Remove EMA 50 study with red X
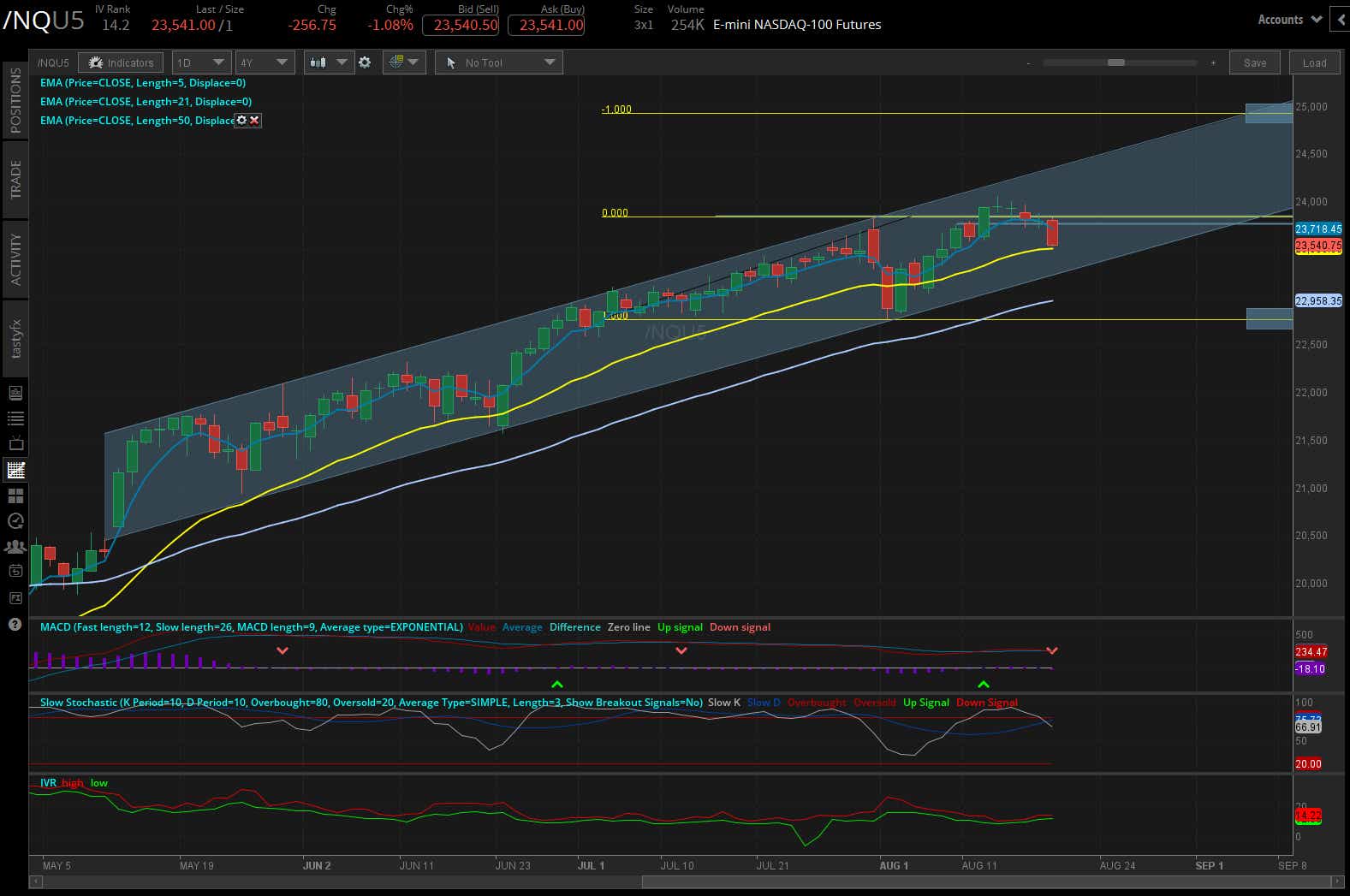 pyautogui.click(x=254, y=121)
